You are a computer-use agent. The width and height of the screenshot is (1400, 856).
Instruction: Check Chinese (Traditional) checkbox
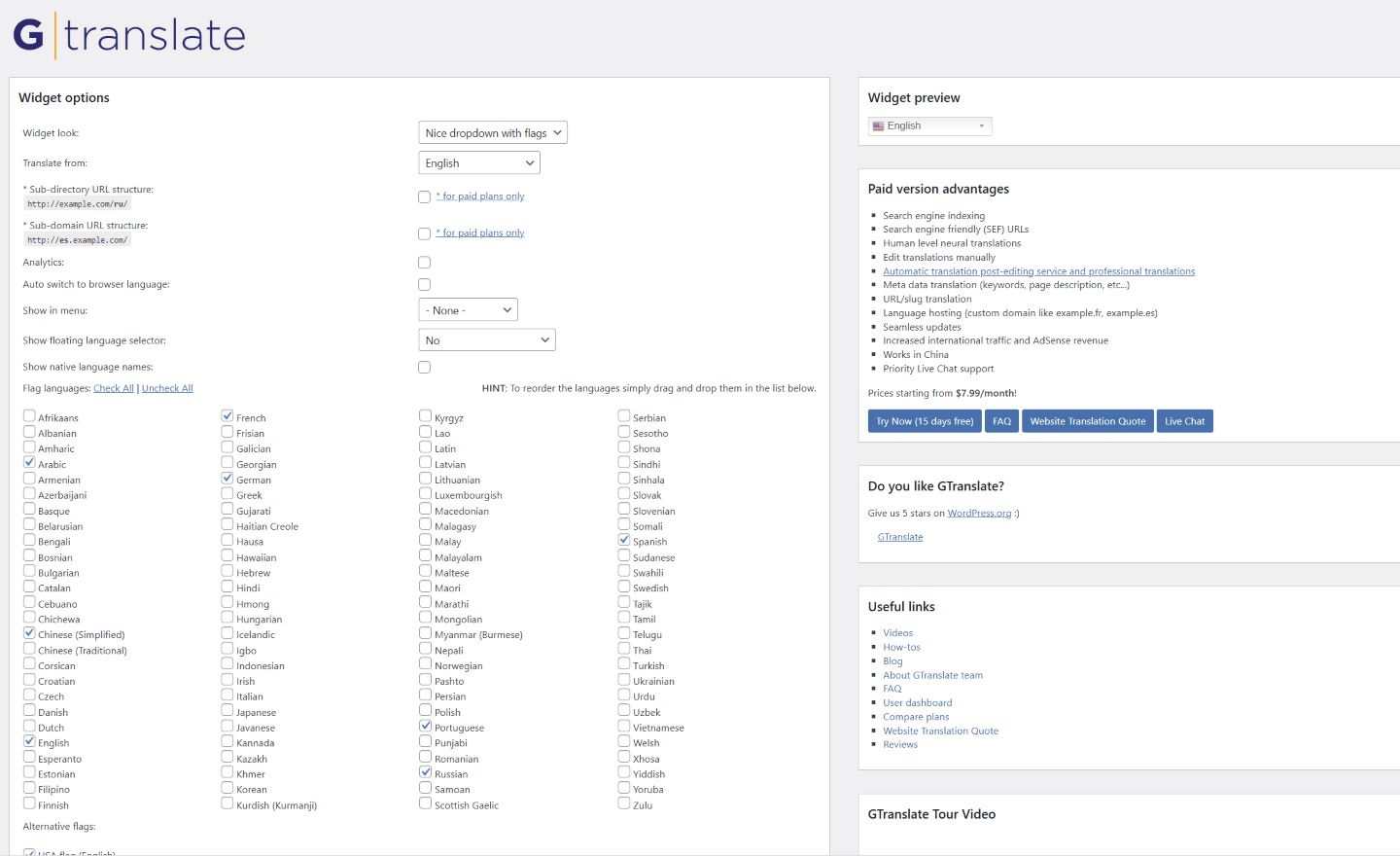[29, 649]
